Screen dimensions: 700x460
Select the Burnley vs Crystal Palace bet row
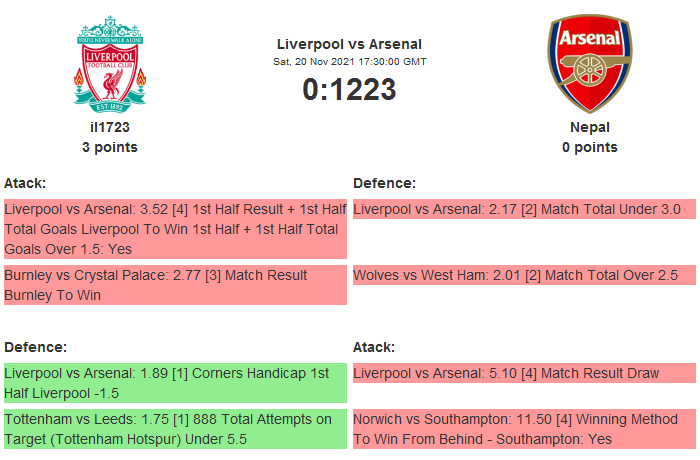[175, 284]
